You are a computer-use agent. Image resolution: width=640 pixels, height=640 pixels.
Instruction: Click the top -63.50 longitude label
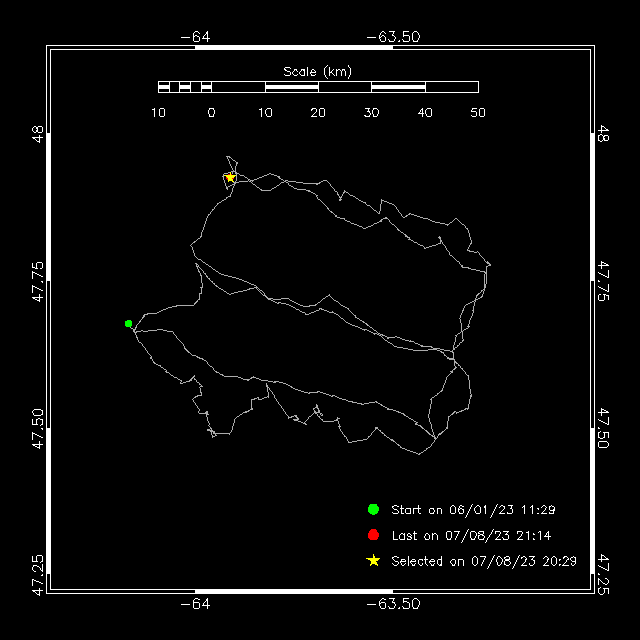coord(393,37)
